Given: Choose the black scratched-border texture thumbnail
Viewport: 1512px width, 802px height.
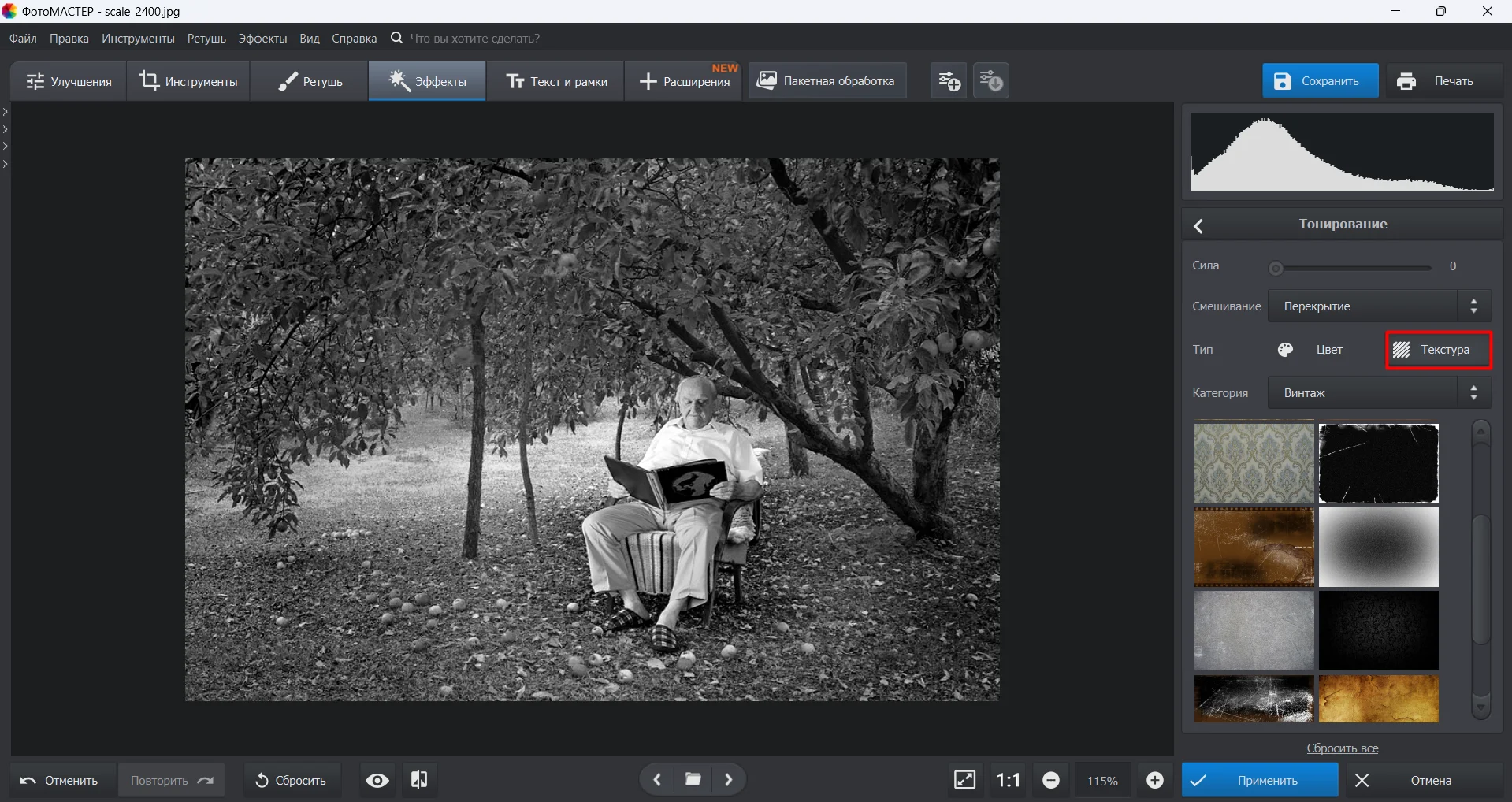Looking at the screenshot, I should 1379,463.
